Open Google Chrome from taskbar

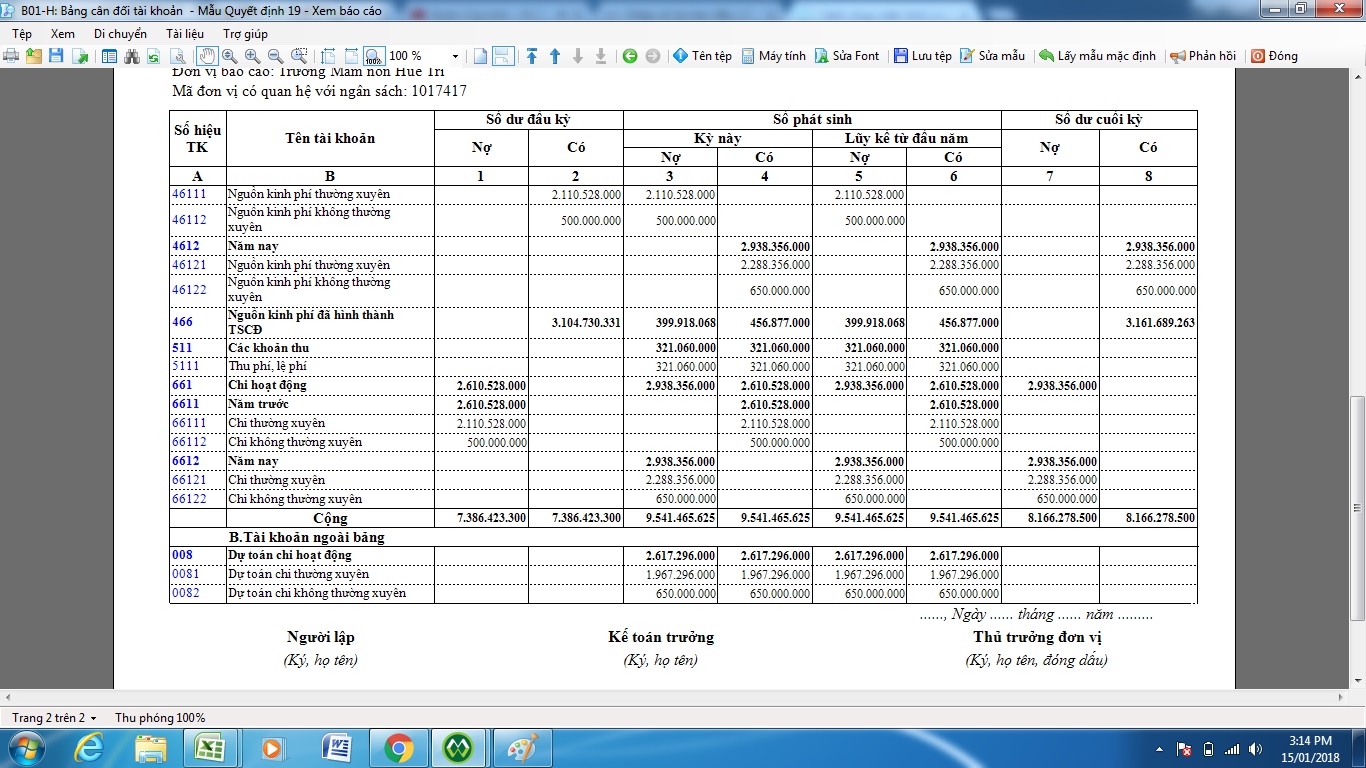tap(398, 747)
